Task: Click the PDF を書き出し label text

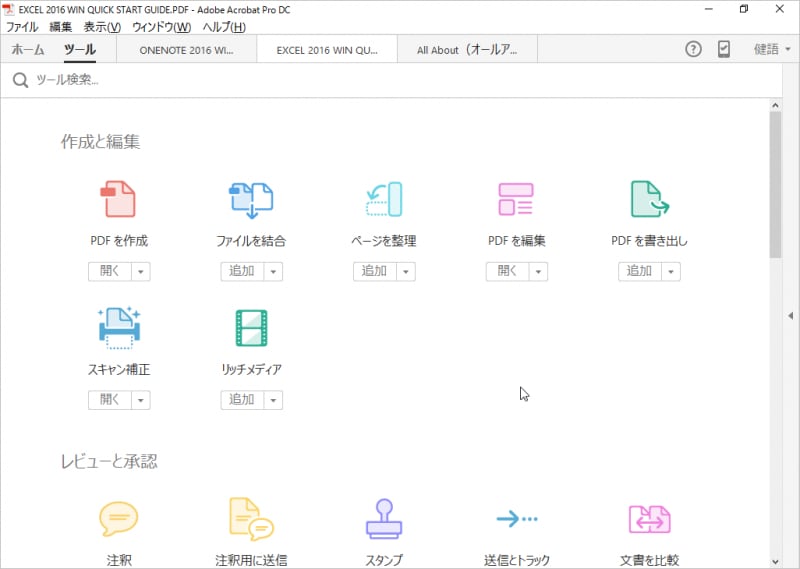Action: [649, 241]
